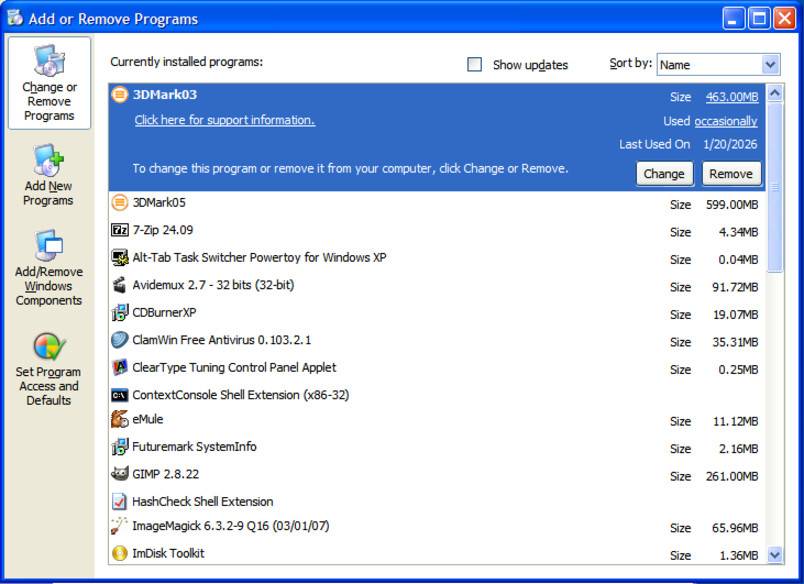Select the 3DMark05 icon
This screenshot has width=804, height=584.
(120, 203)
